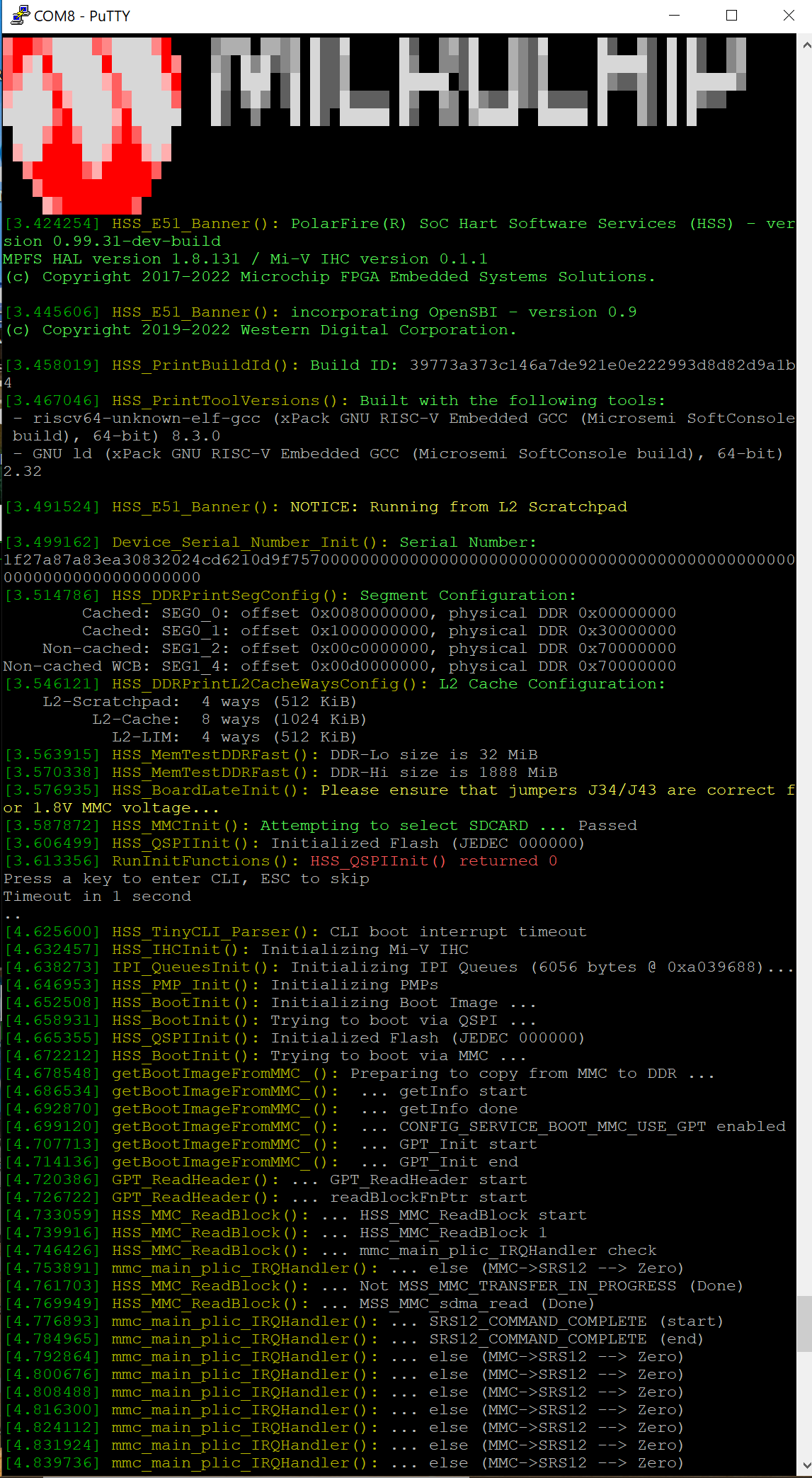Viewport: 812px width, 1478px height.
Task: Click 'MPFS HAL version 1.8.131' line
Action: tap(245, 258)
